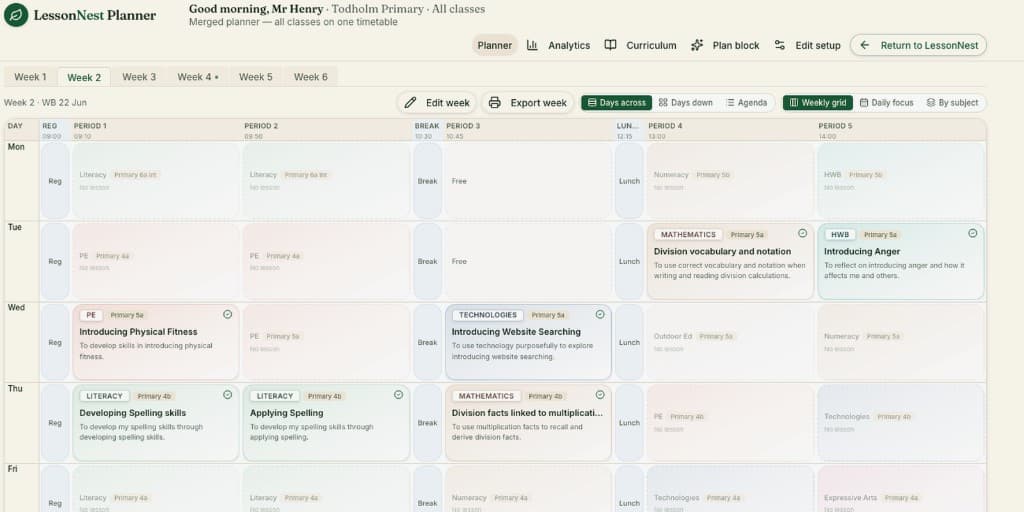Select Wednesday's empty PE Primary 5a slot
1024x512 pixels.
point(327,342)
